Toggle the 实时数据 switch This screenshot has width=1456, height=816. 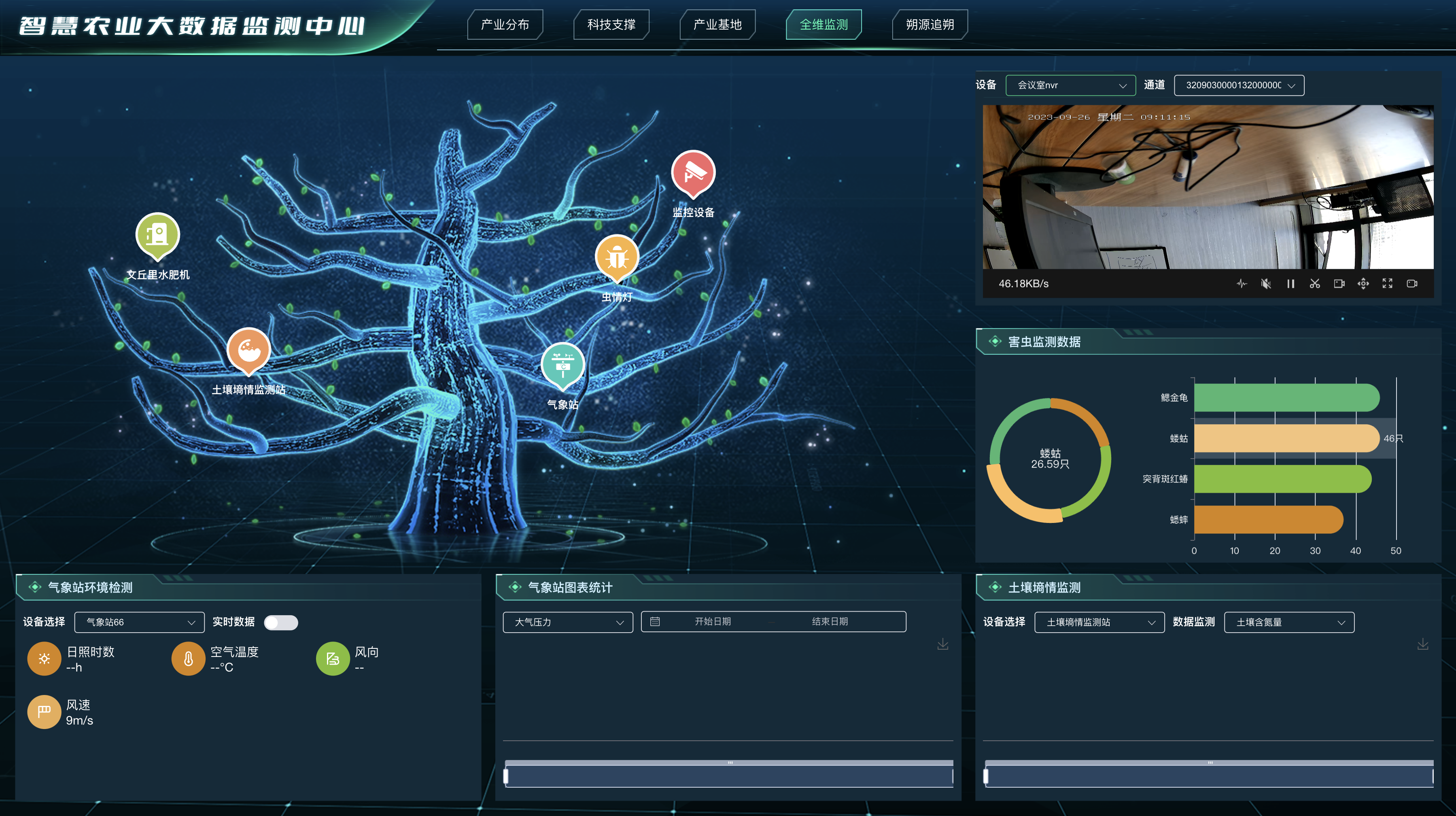pyautogui.click(x=281, y=623)
